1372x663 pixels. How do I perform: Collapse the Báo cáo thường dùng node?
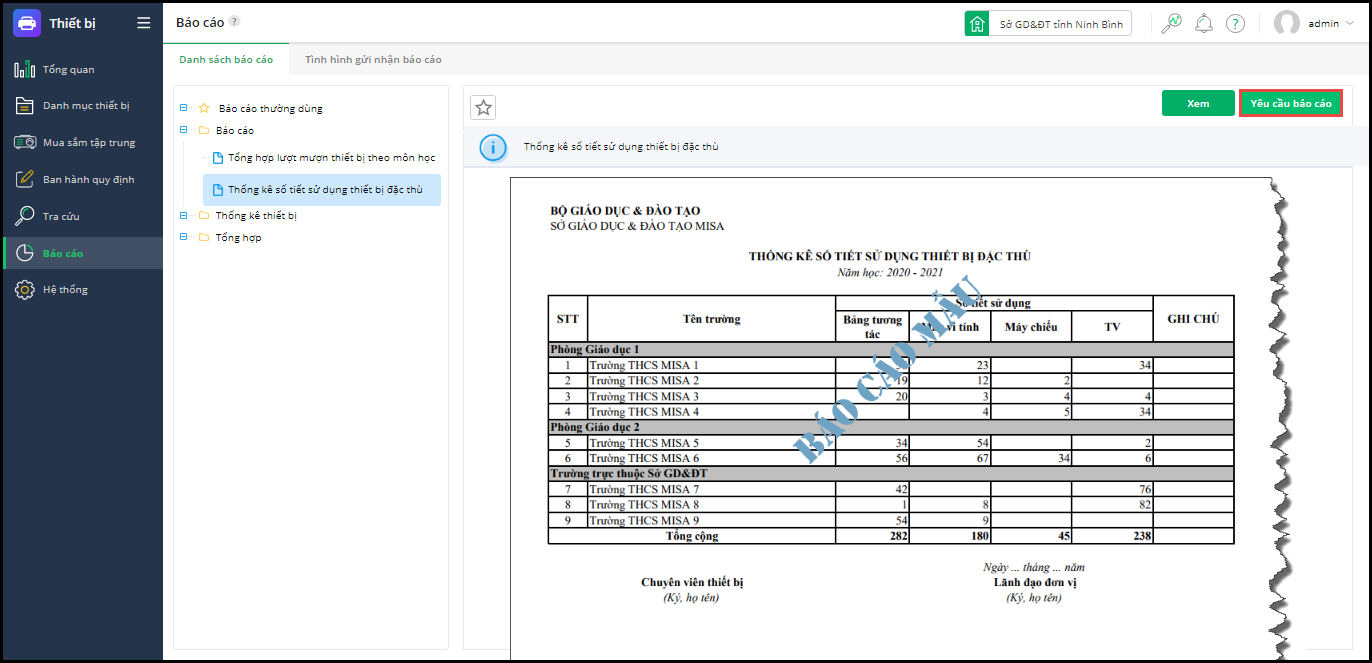click(x=184, y=108)
